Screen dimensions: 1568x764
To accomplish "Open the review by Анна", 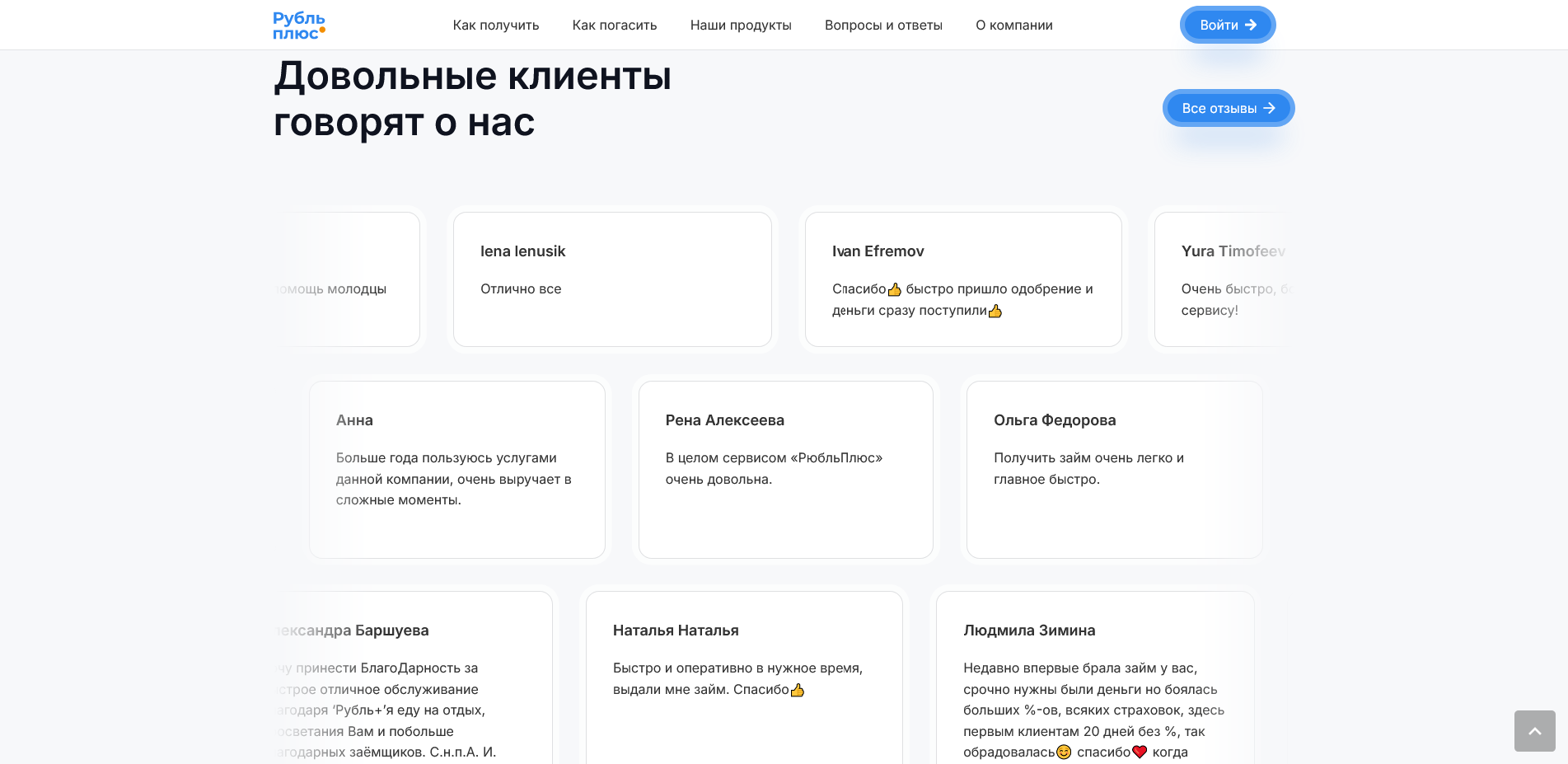I will 456,470.
